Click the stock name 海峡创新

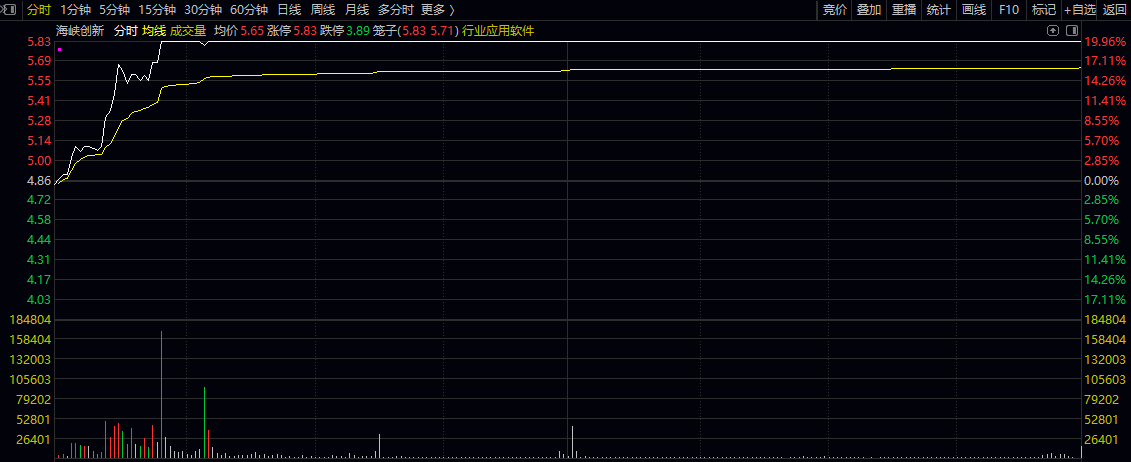[80, 31]
